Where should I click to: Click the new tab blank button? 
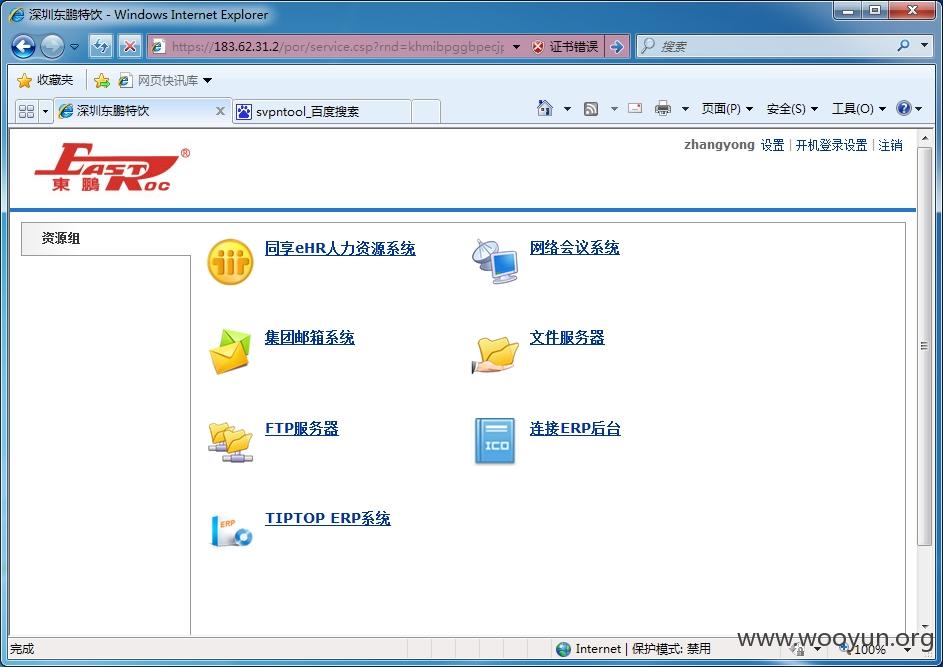point(426,111)
